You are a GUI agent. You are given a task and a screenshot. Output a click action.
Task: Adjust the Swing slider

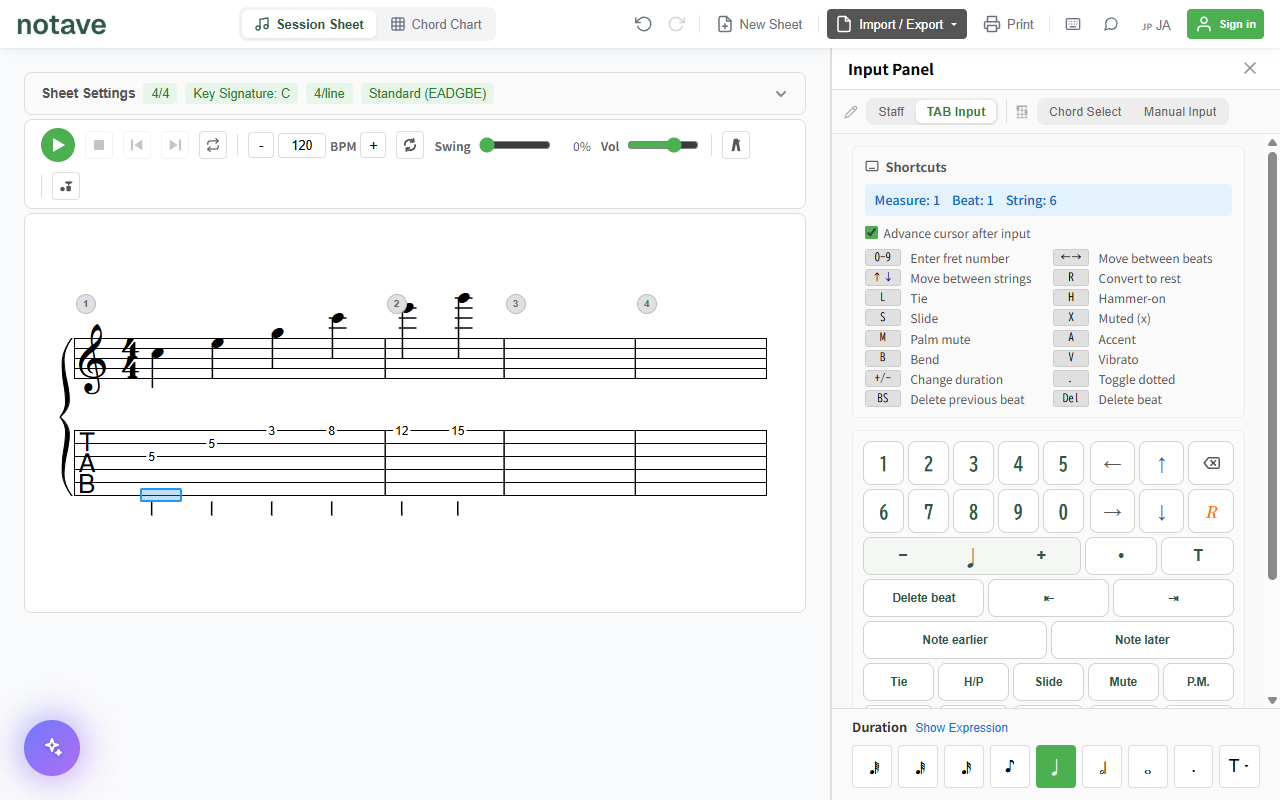[515, 145]
